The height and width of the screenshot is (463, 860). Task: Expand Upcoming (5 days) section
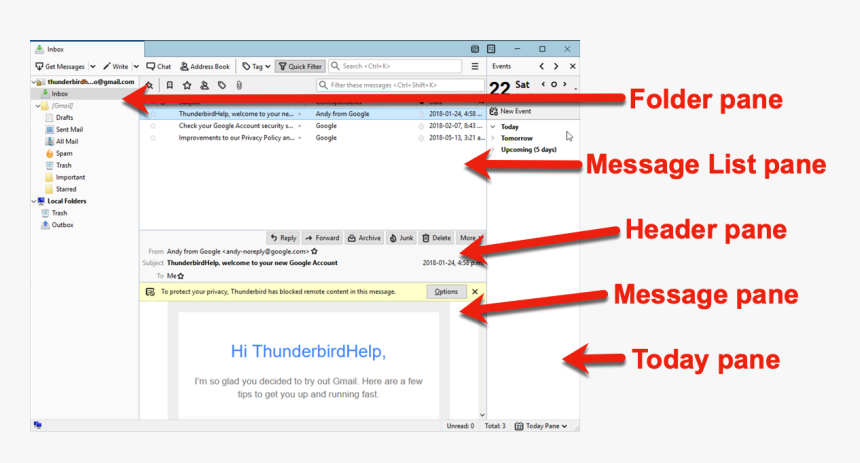coord(493,150)
